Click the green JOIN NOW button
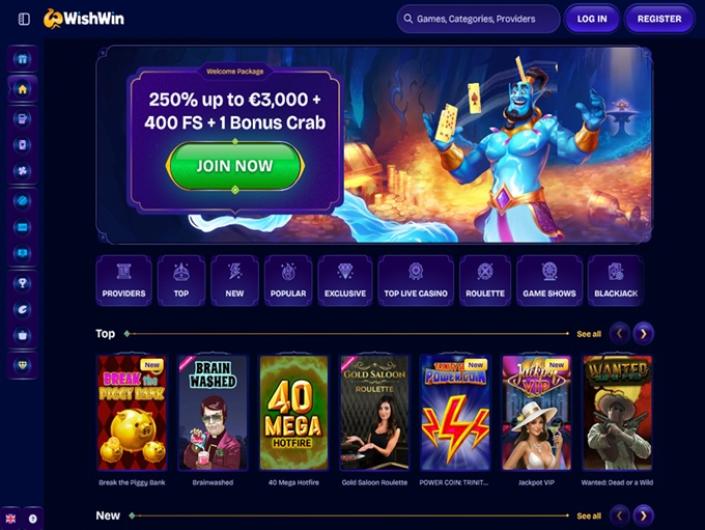Image resolution: width=705 pixels, height=530 pixels. coord(235,166)
